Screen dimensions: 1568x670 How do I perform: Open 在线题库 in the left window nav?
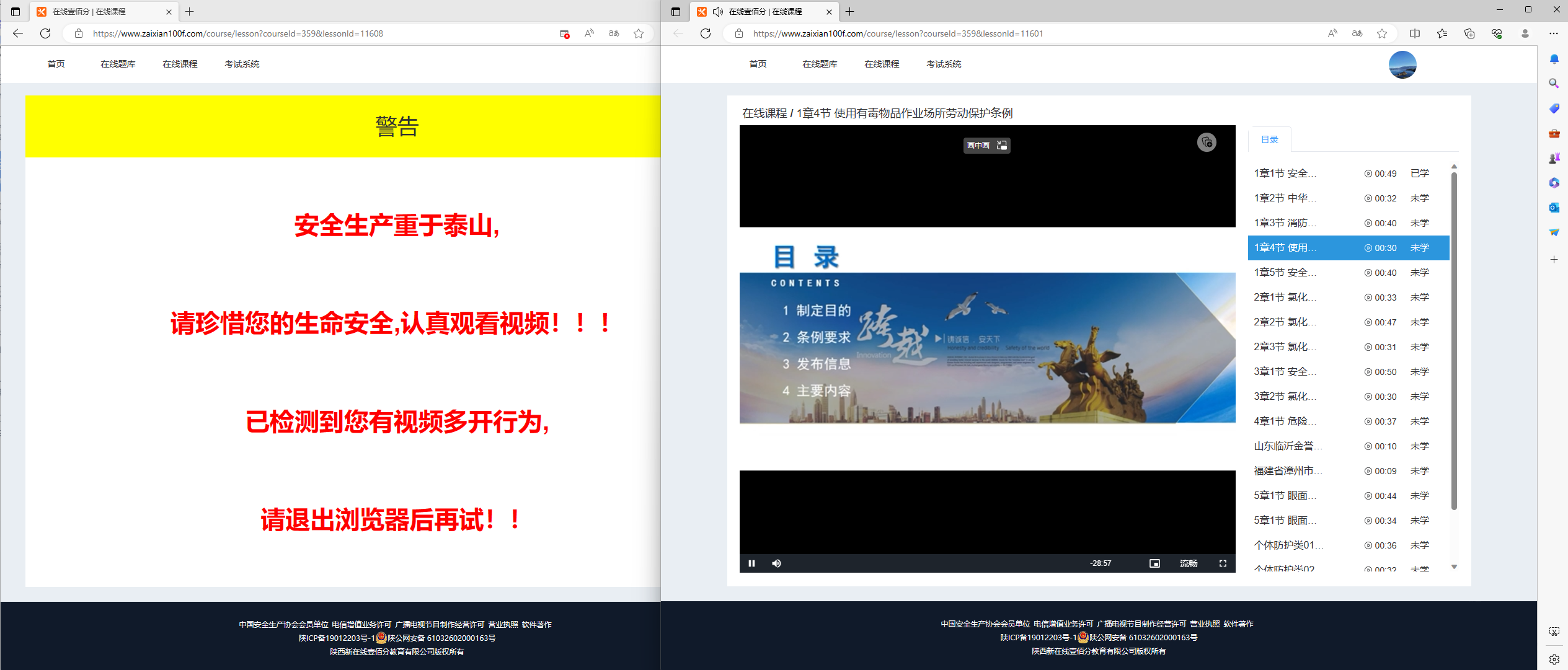[118, 64]
